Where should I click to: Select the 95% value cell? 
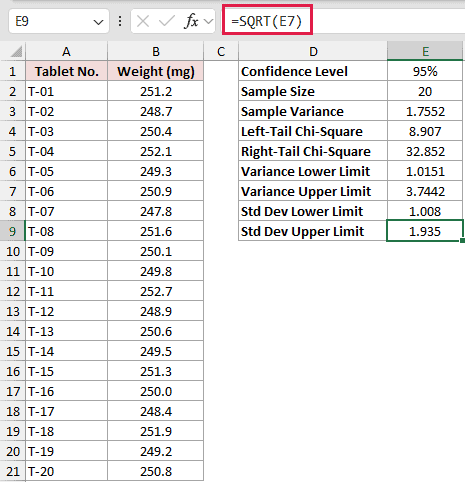[x=425, y=71]
